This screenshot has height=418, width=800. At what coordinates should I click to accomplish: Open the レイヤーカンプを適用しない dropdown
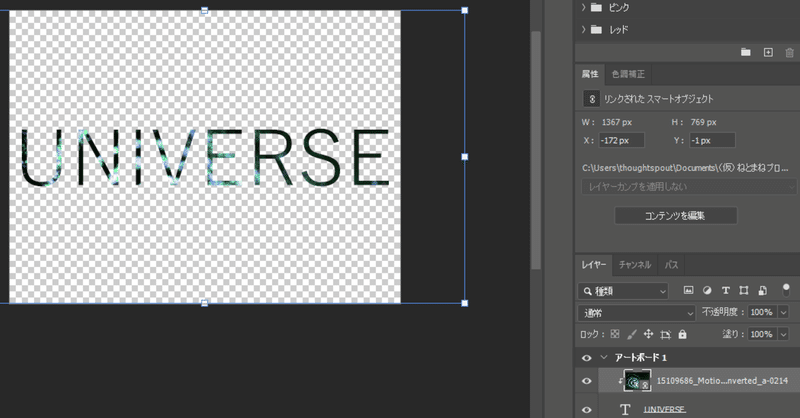pos(689,186)
